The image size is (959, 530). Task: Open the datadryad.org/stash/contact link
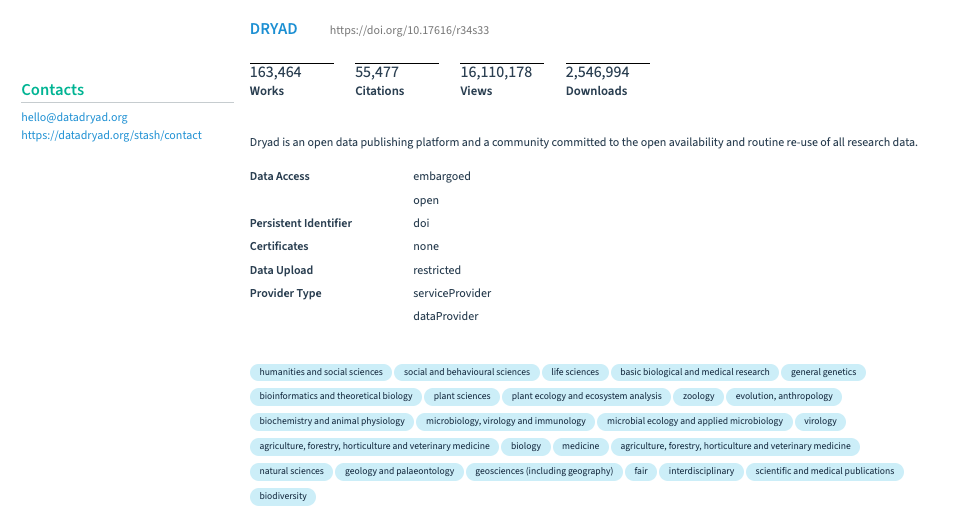click(x=111, y=135)
